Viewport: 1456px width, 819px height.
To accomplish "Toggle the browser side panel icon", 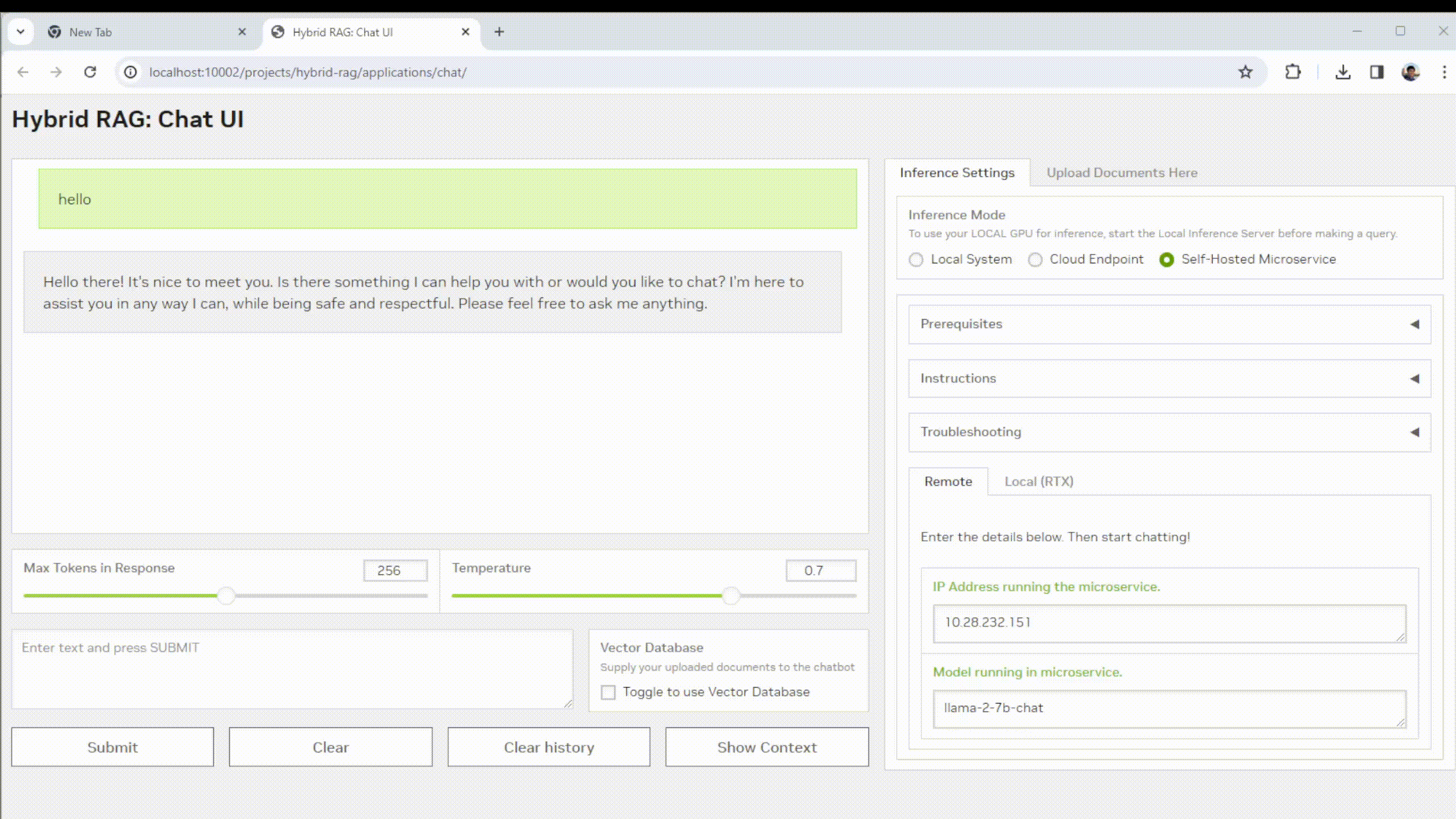I will 1377,72.
